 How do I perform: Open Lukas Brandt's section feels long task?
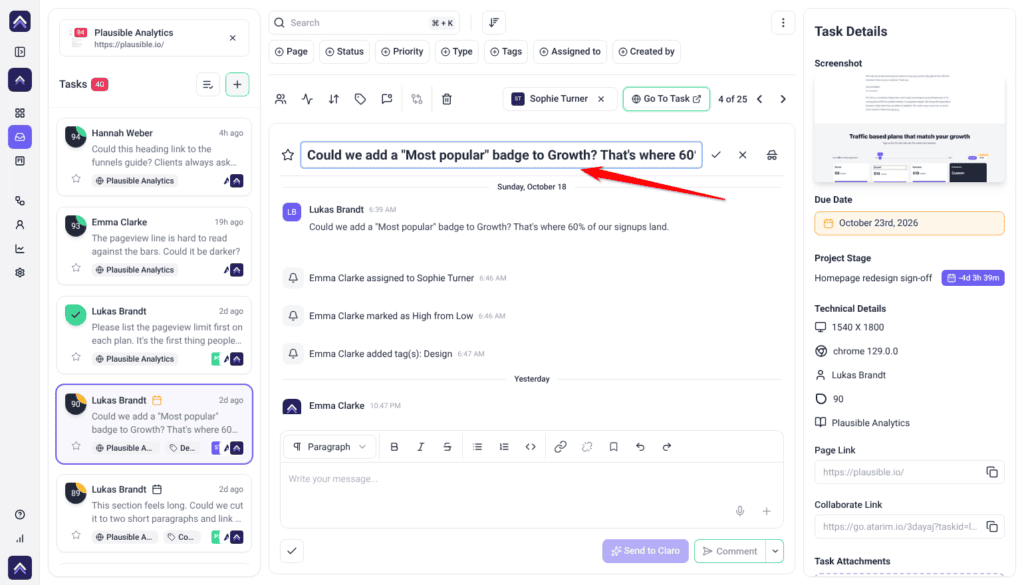154,513
